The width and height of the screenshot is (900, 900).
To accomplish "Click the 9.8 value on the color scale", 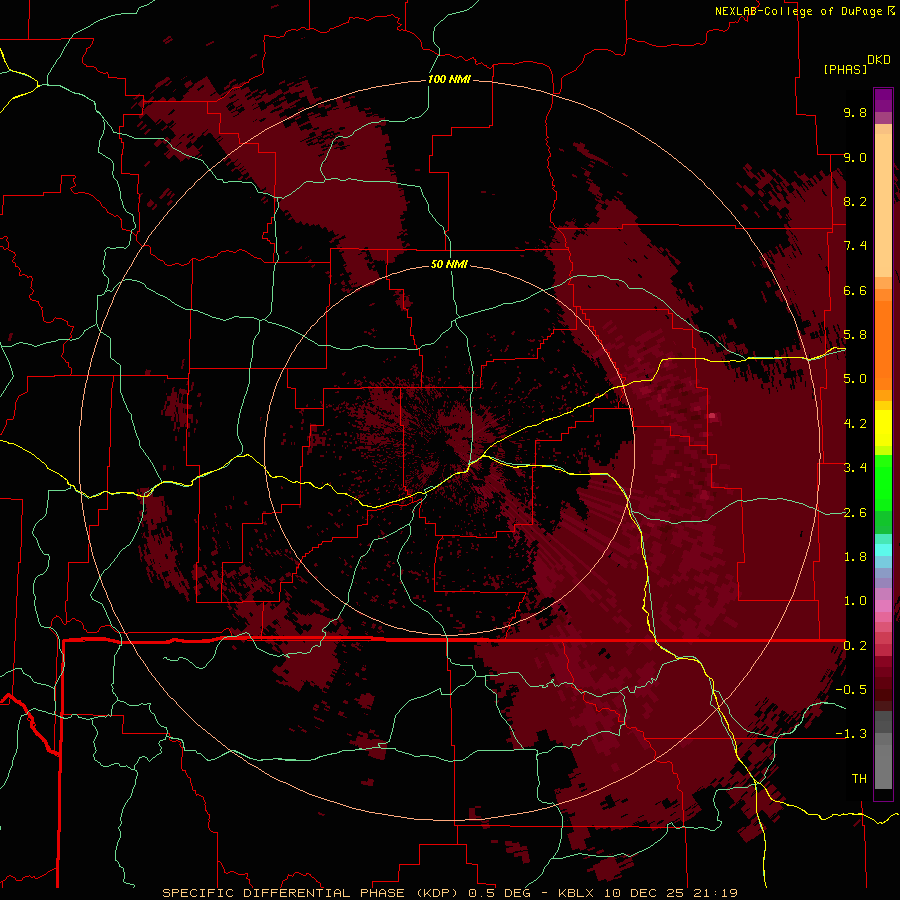I will click(x=855, y=112).
